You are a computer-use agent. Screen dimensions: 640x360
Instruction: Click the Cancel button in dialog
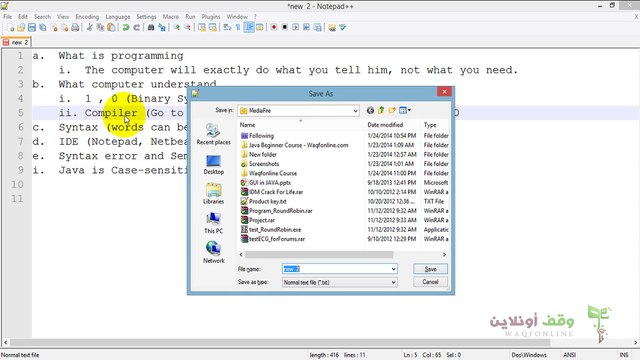pos(430,282)
